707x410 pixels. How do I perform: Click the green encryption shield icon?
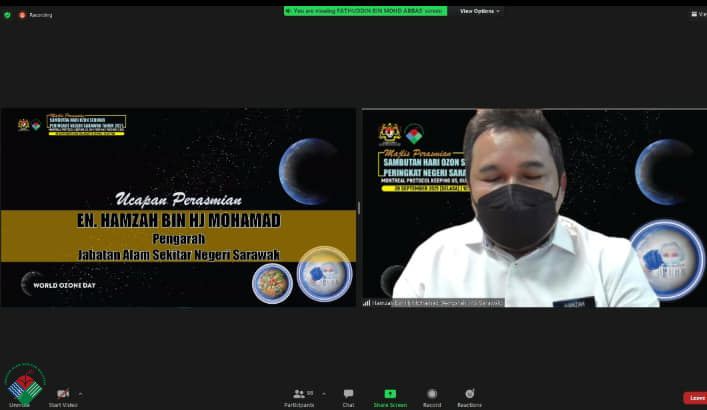click(7, 15)
